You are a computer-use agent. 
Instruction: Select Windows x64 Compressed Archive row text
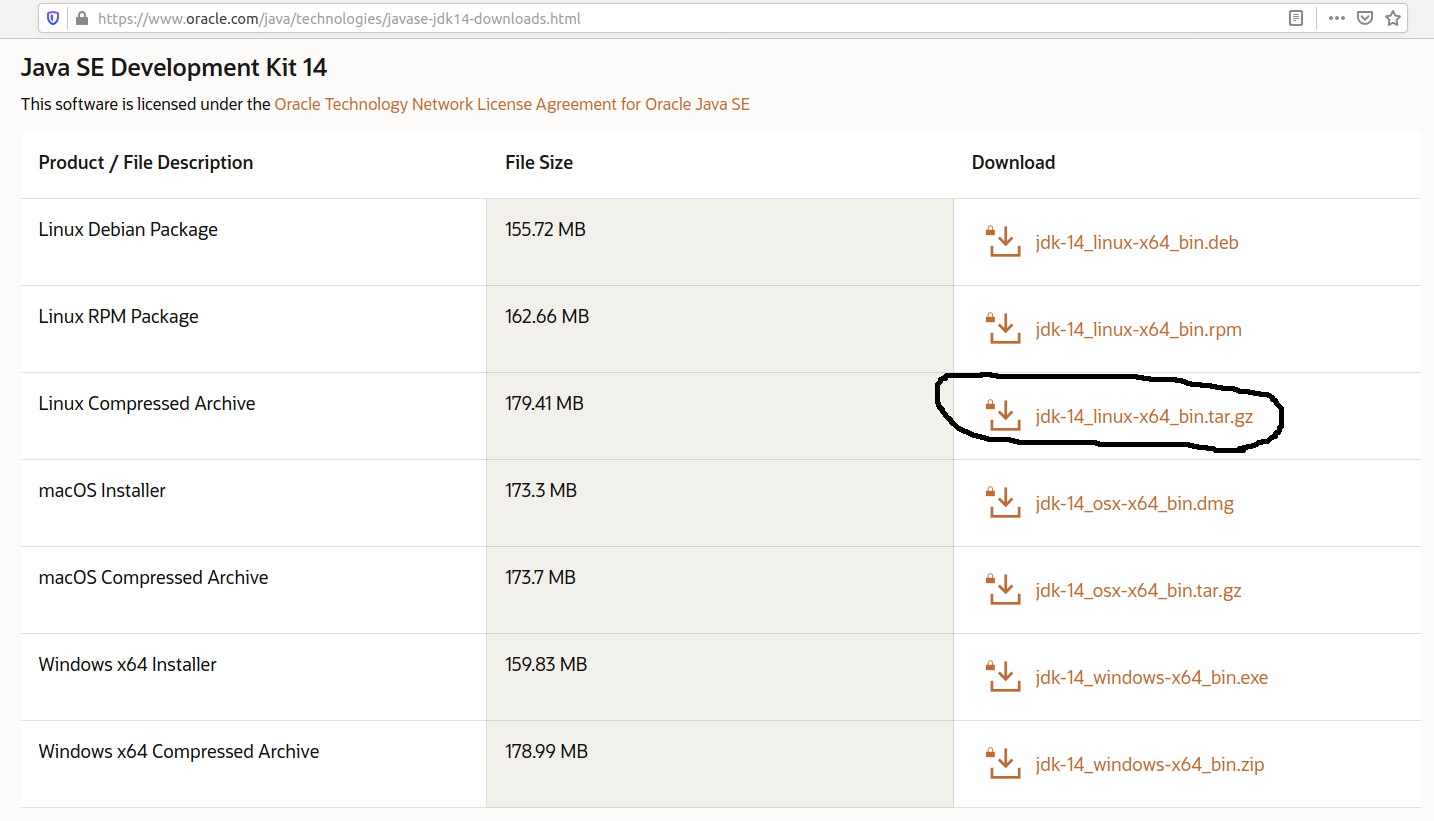(179, 752)
